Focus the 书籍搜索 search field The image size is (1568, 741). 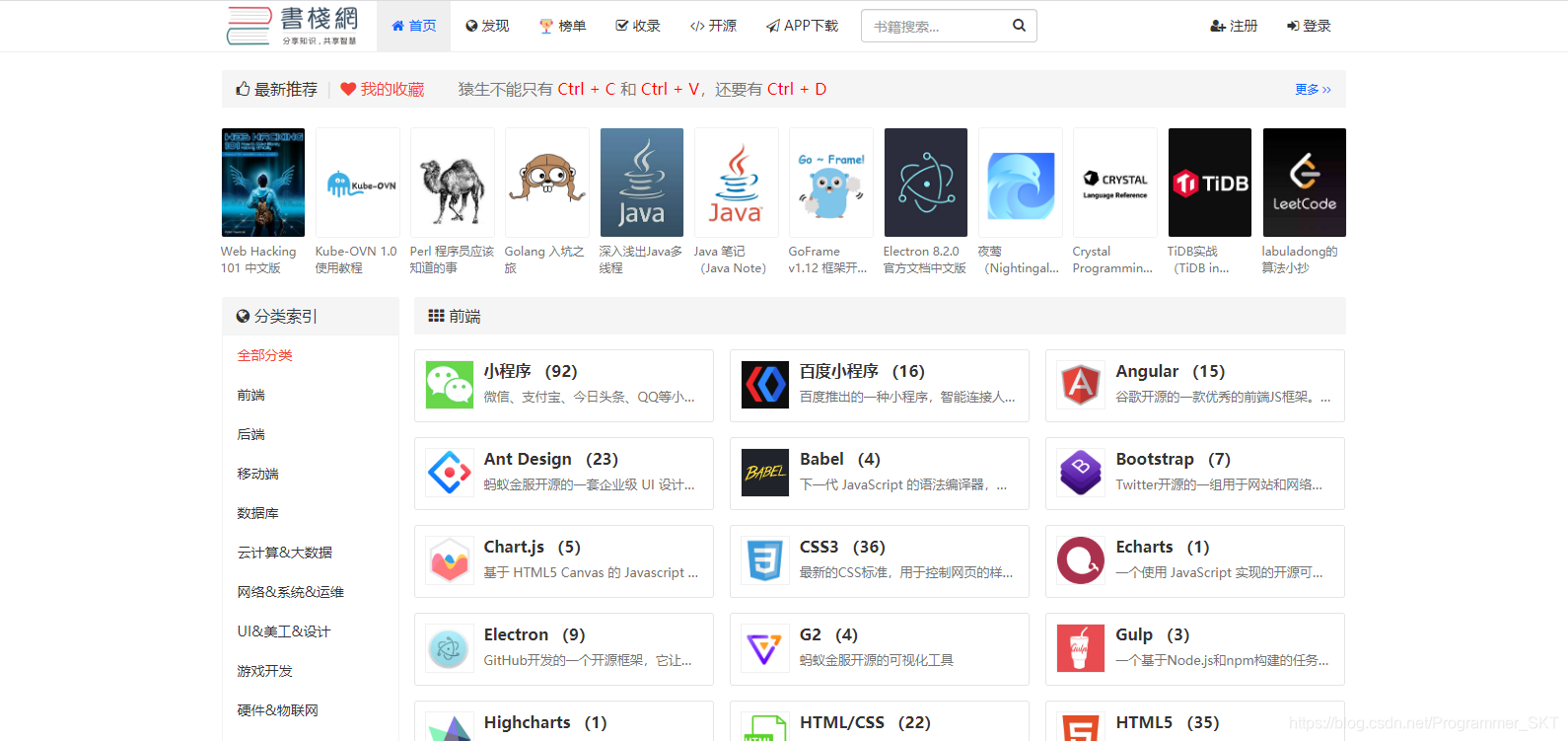pos(932,26)
